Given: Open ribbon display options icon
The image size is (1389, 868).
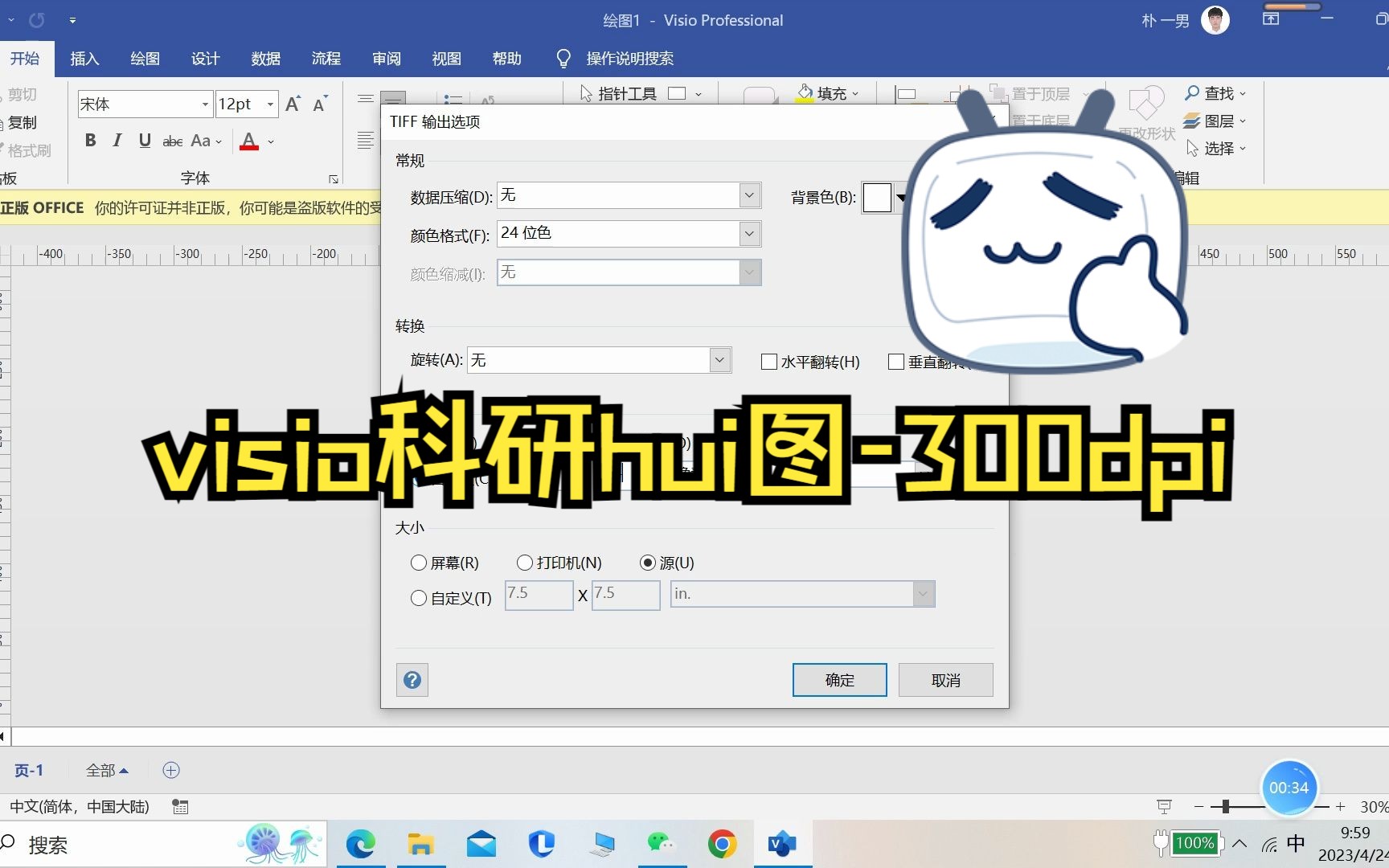Looking at the screenshot, I should tap(1271, 18).
